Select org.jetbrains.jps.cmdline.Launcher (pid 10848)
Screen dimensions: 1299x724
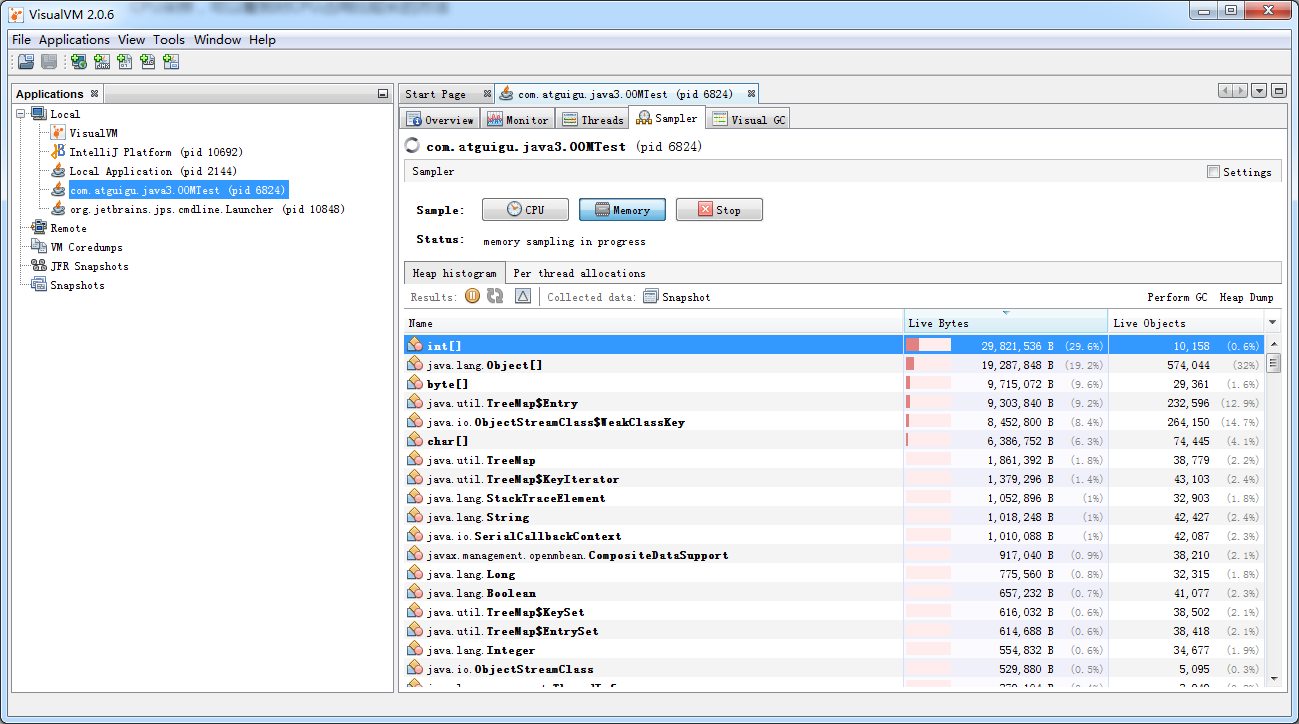click(207, 209)
